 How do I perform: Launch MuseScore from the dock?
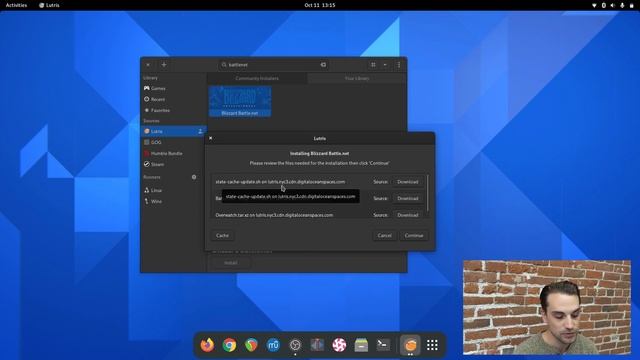pos(273,345)
